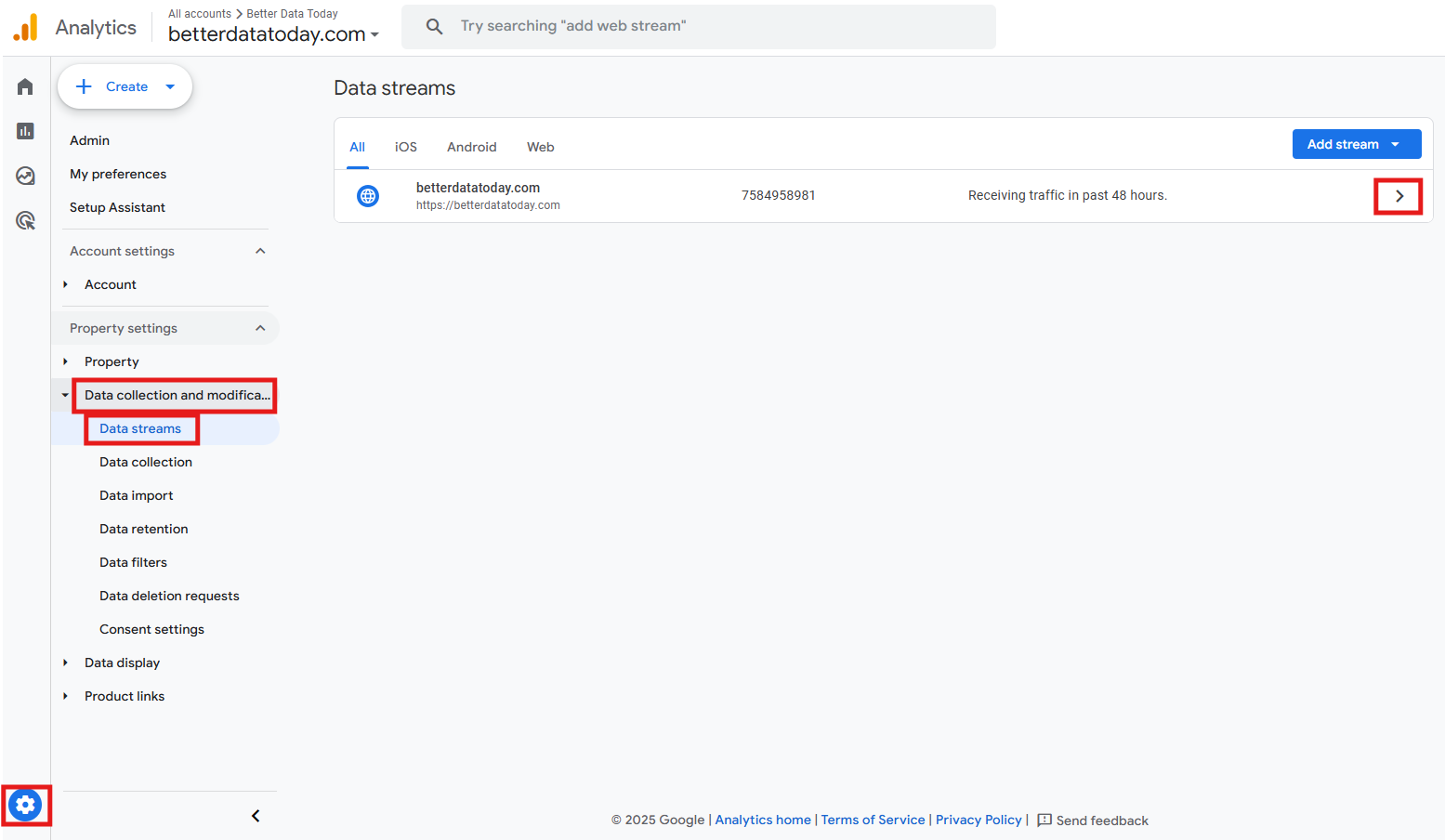
Task: Open the Advertising icon in left rail
Action: [x=25, y=220]
